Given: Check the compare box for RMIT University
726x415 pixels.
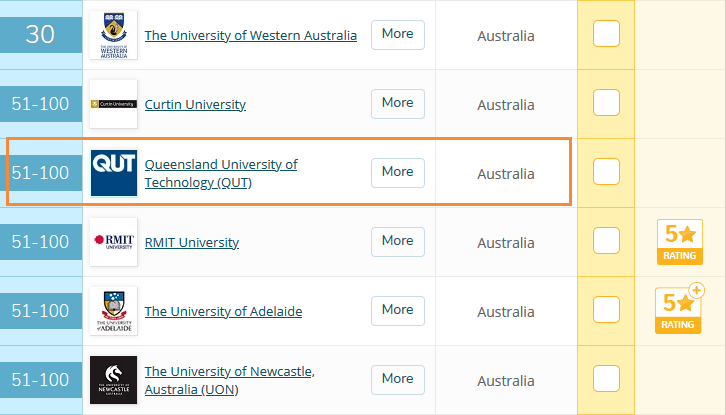Looking at the screenshot, I should click(x=606, y=241).
